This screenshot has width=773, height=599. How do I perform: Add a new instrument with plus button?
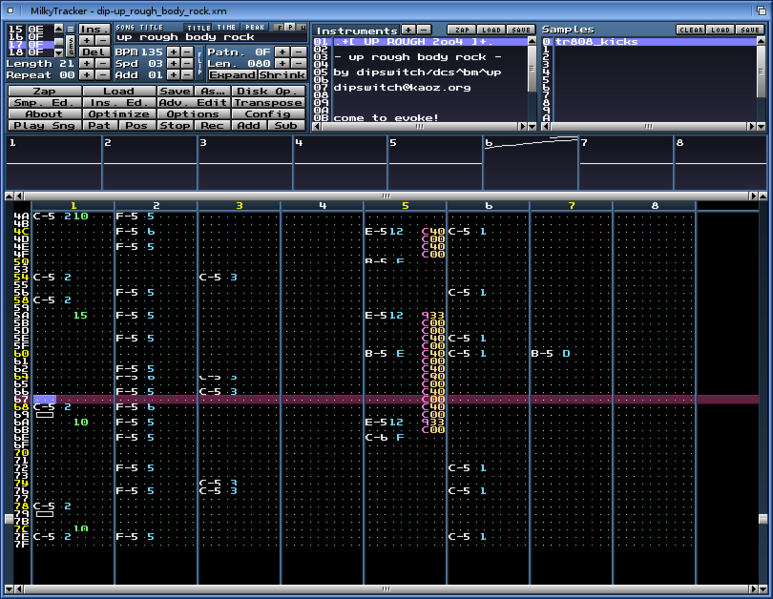(408, 30)
